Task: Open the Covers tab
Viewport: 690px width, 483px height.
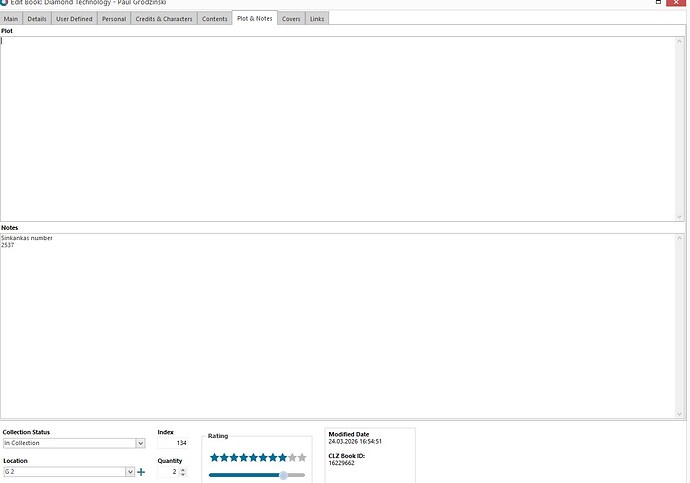Action: 291,19
